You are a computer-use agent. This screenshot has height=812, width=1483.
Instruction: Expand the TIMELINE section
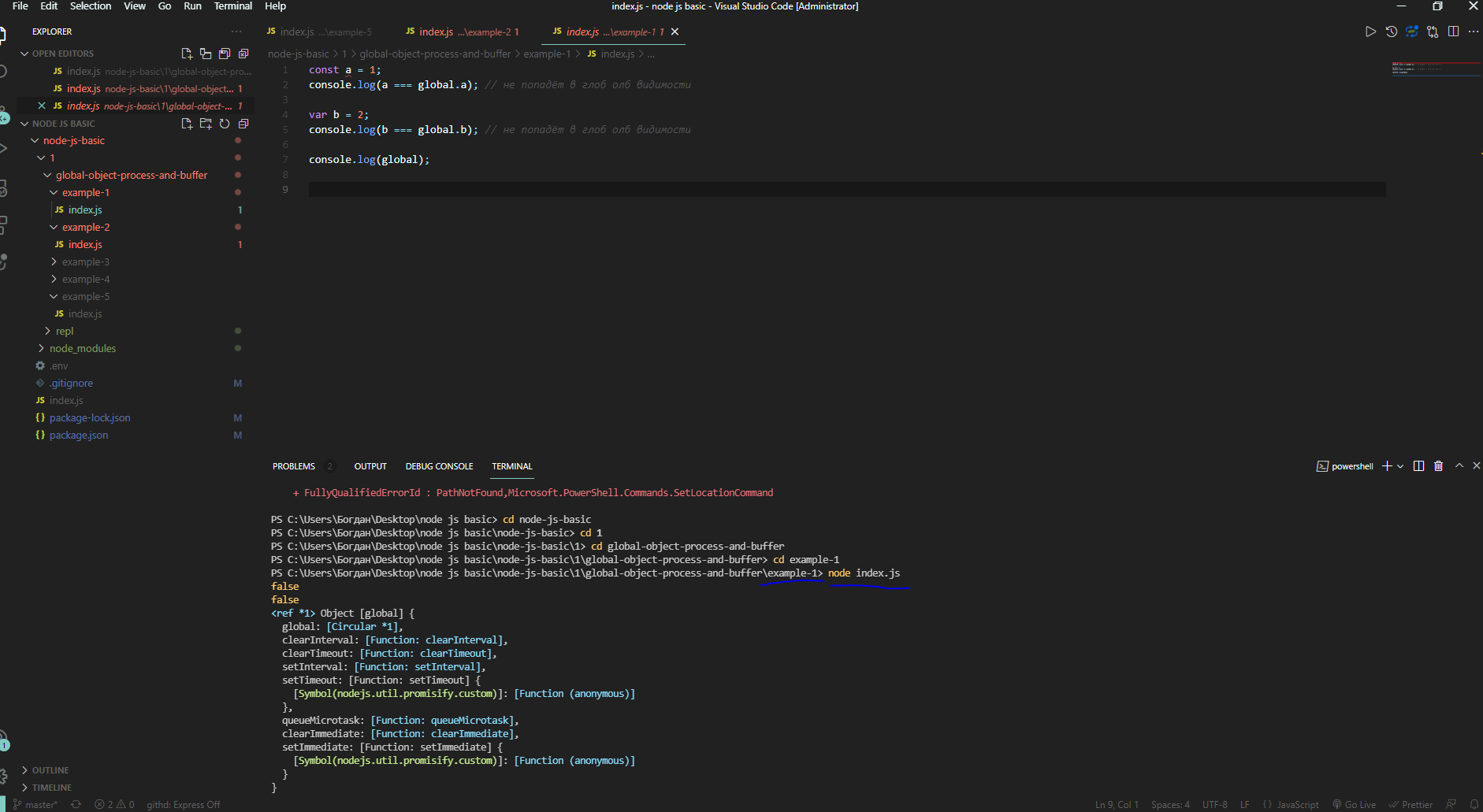pos(52,788)
